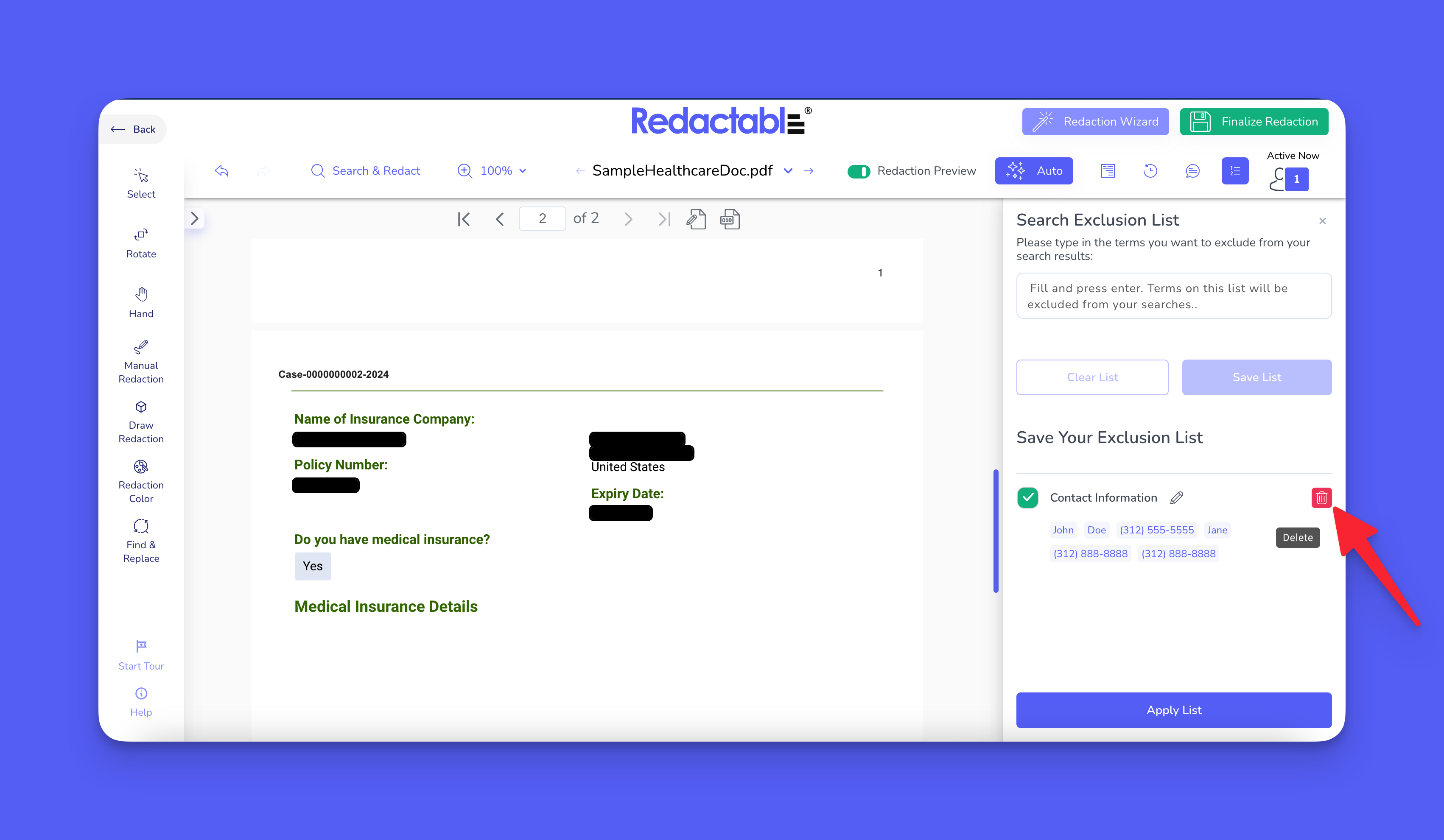Open the Redaction Color palette

coord(141,482)
